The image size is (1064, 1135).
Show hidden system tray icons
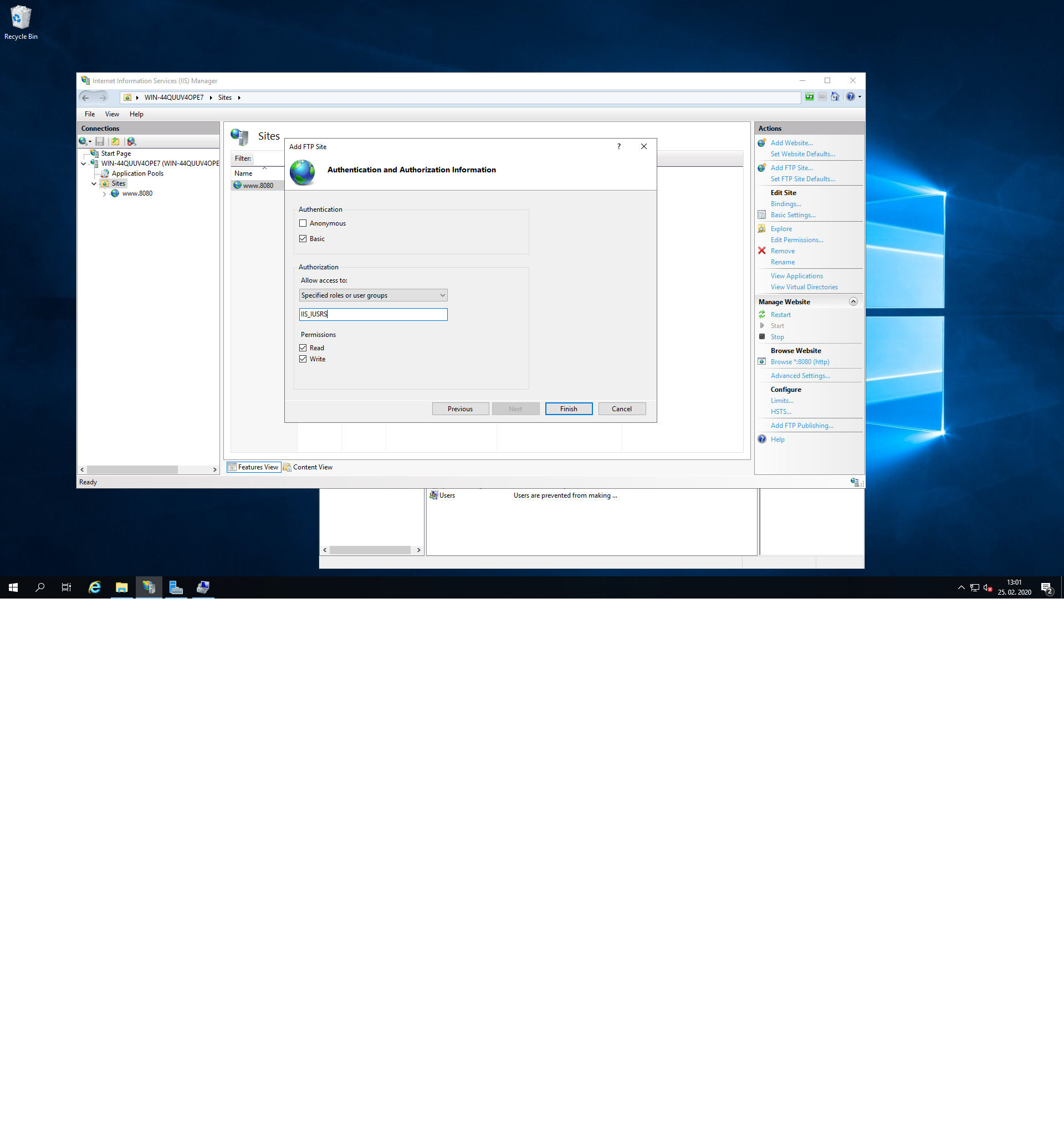[961, 587]
